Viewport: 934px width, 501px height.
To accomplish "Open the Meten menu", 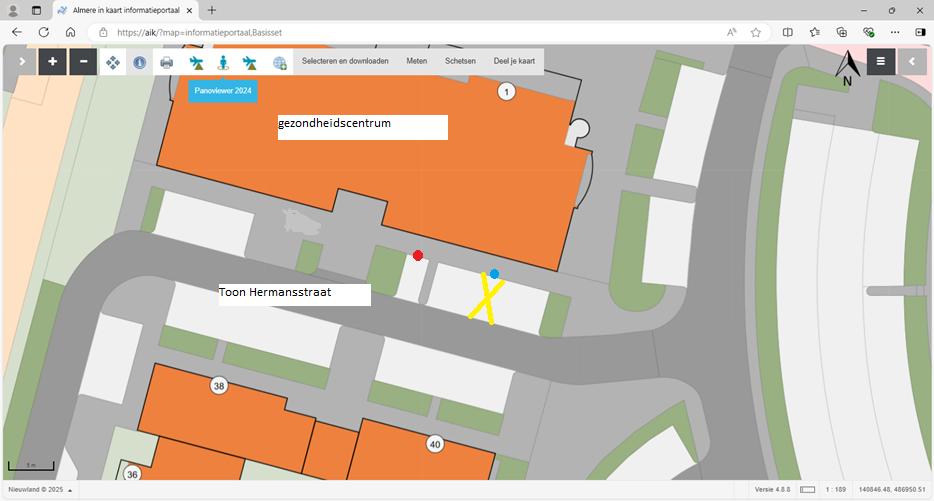I will [416, 62].
